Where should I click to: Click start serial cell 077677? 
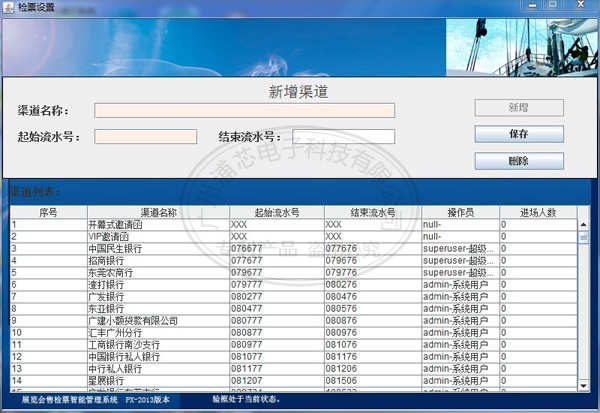(277, 261)
